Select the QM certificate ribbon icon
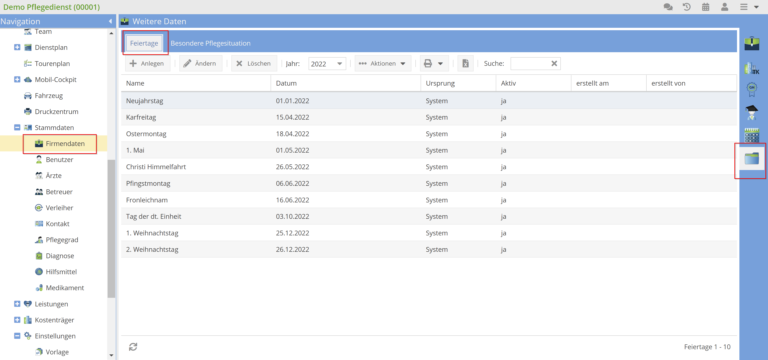 [751, 90]
